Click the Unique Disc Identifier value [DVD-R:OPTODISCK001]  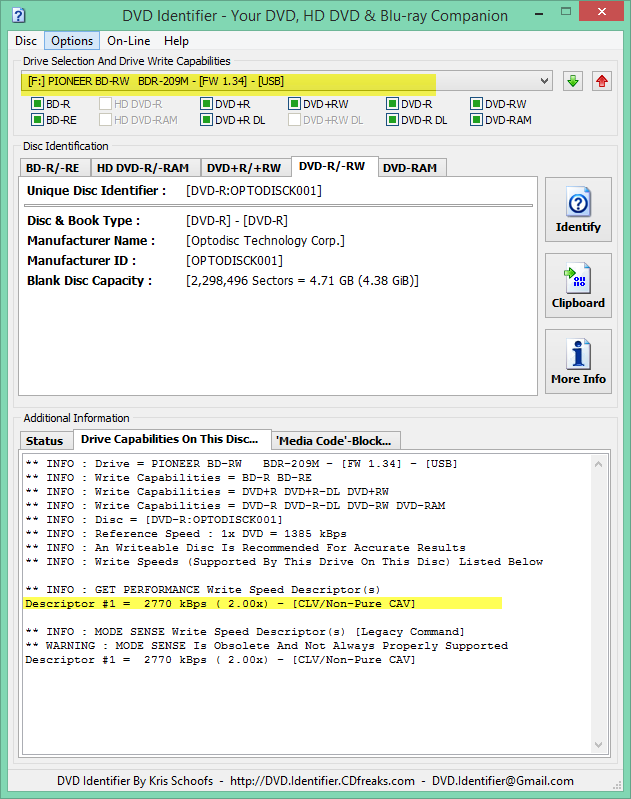[x=254, y=191]
